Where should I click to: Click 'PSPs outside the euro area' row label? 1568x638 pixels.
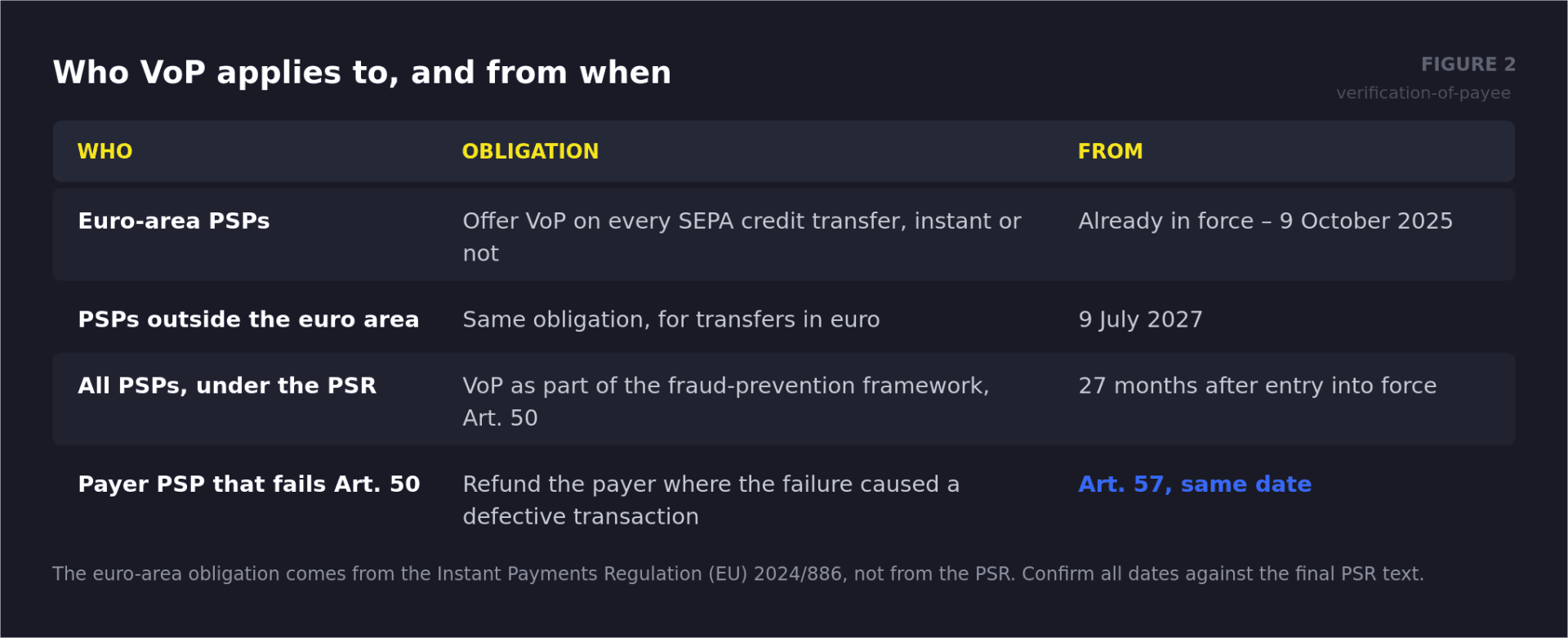(x=248, y=319)
